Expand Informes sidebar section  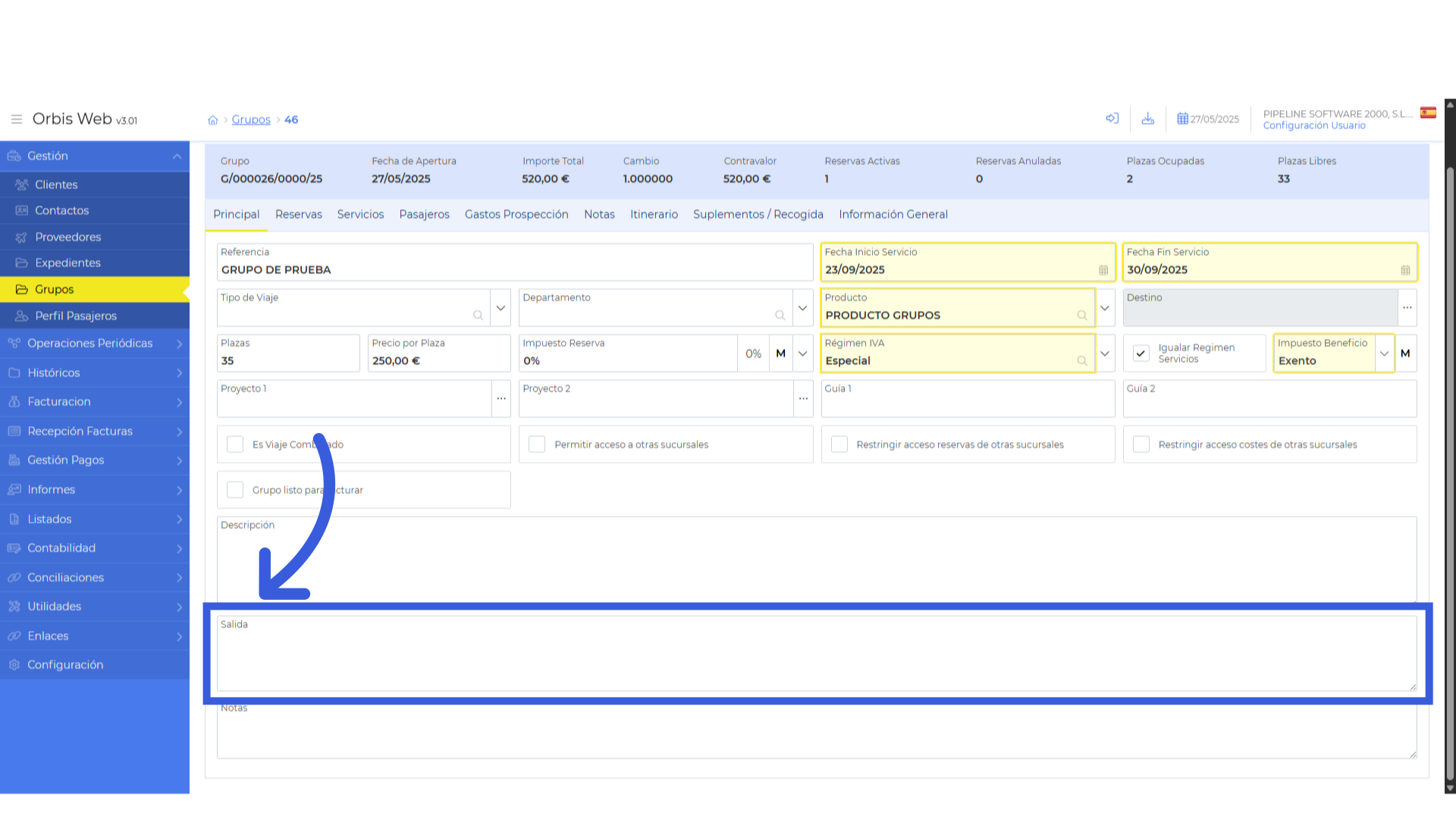95,489
